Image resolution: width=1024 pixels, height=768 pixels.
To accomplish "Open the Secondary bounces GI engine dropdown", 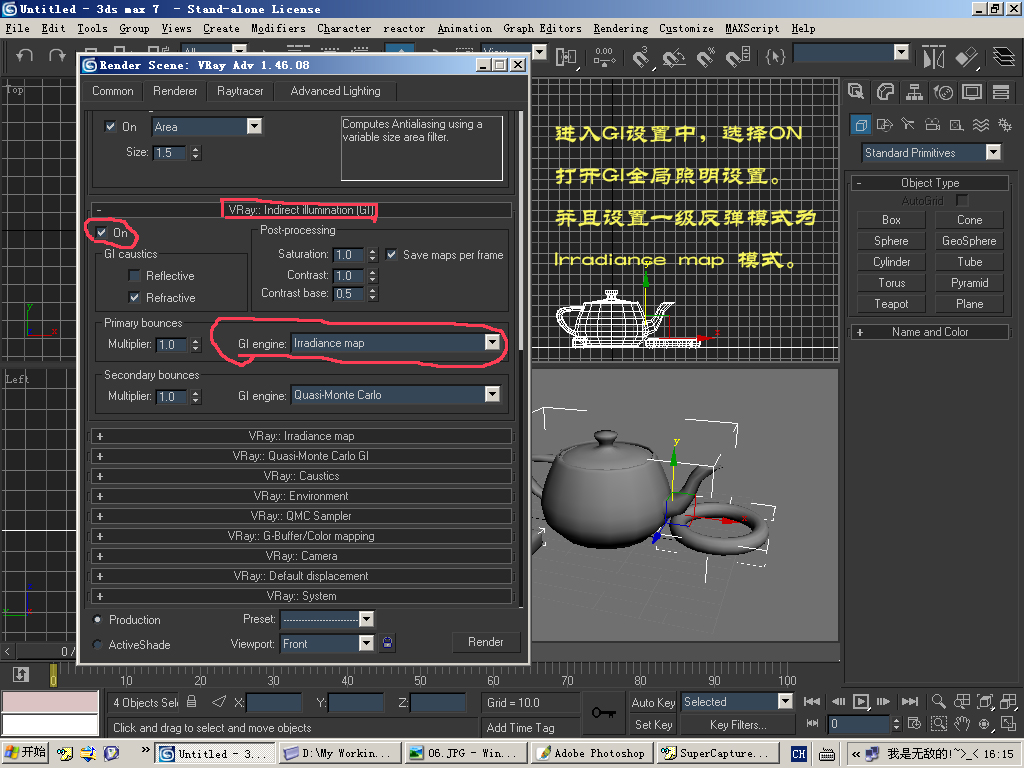I will (492, 394).
